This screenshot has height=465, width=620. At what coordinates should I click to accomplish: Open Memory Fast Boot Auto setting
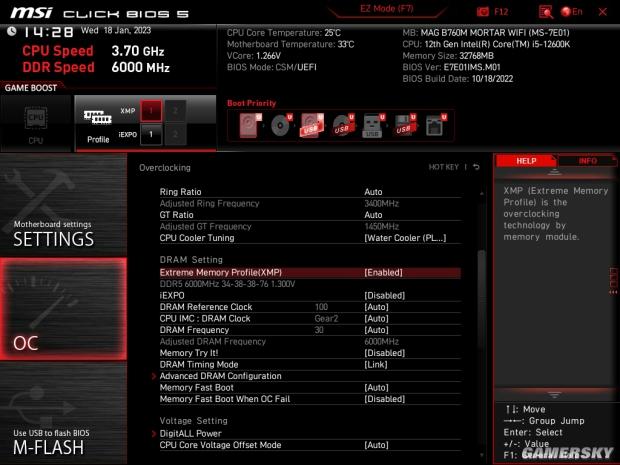click(376, 388)
